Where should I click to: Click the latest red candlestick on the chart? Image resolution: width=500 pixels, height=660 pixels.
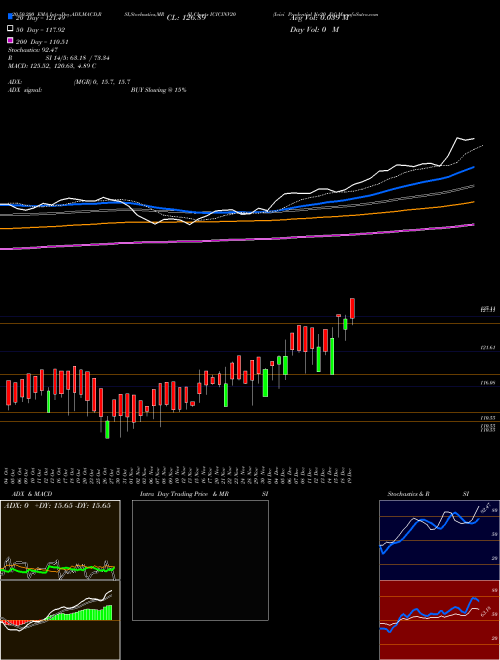coord(352,309)
